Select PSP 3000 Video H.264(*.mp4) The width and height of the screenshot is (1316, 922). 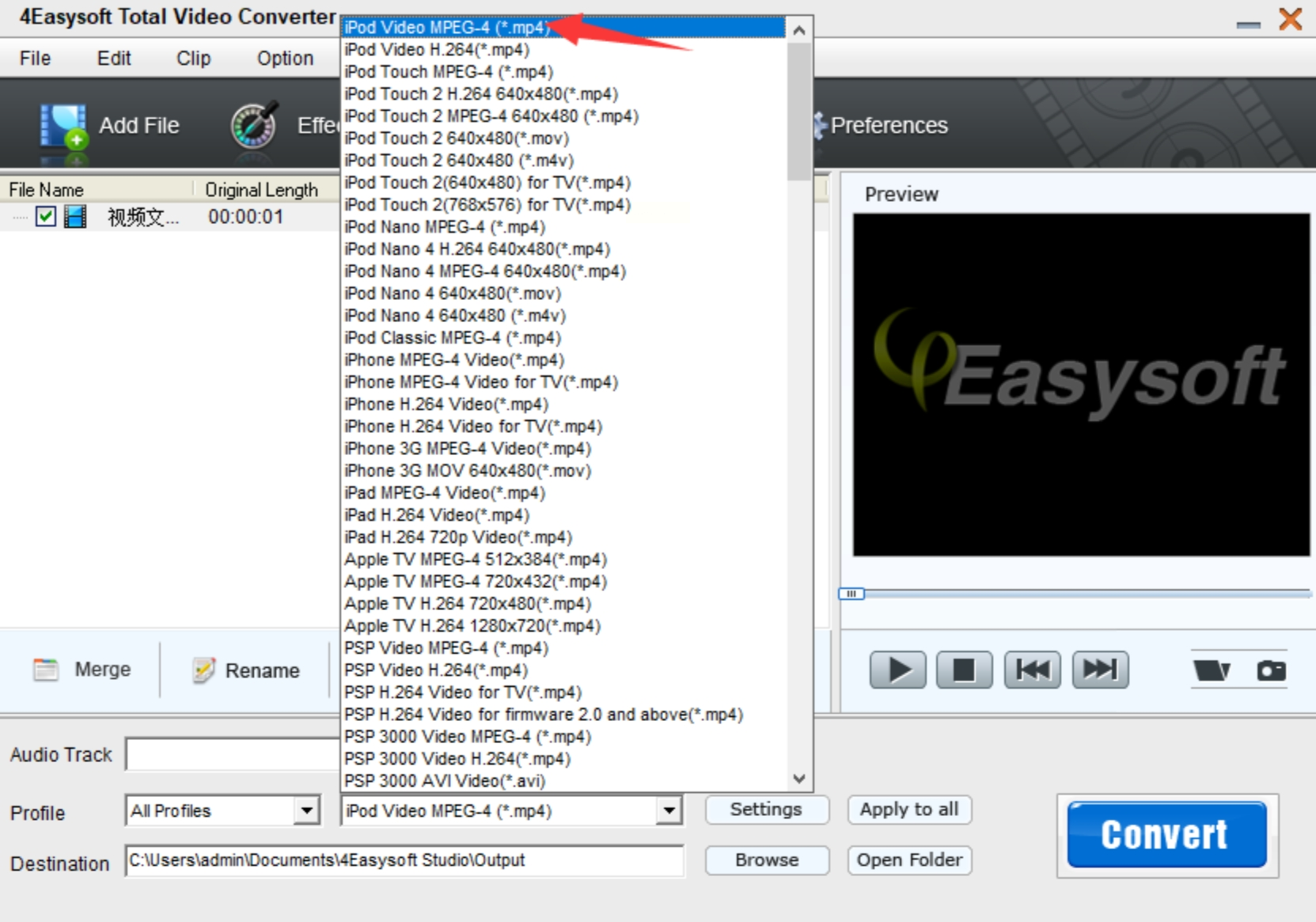tap(563, 758)
